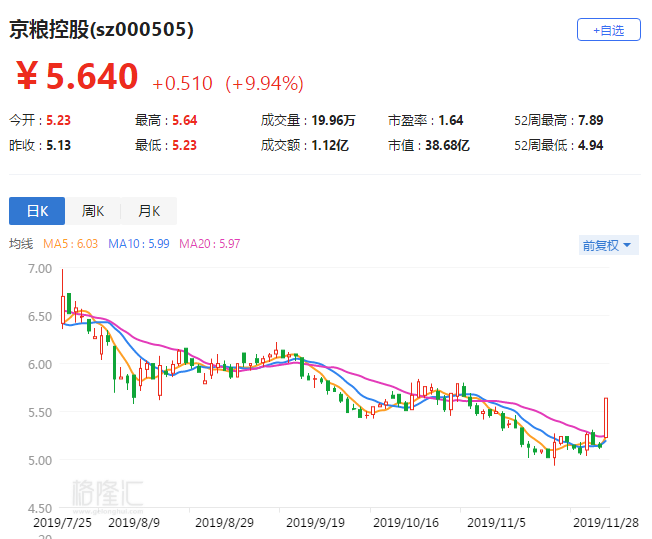The image size is (652, 539).
Task: Click the 均线 moving average label
Action: (x=21, y=244)
